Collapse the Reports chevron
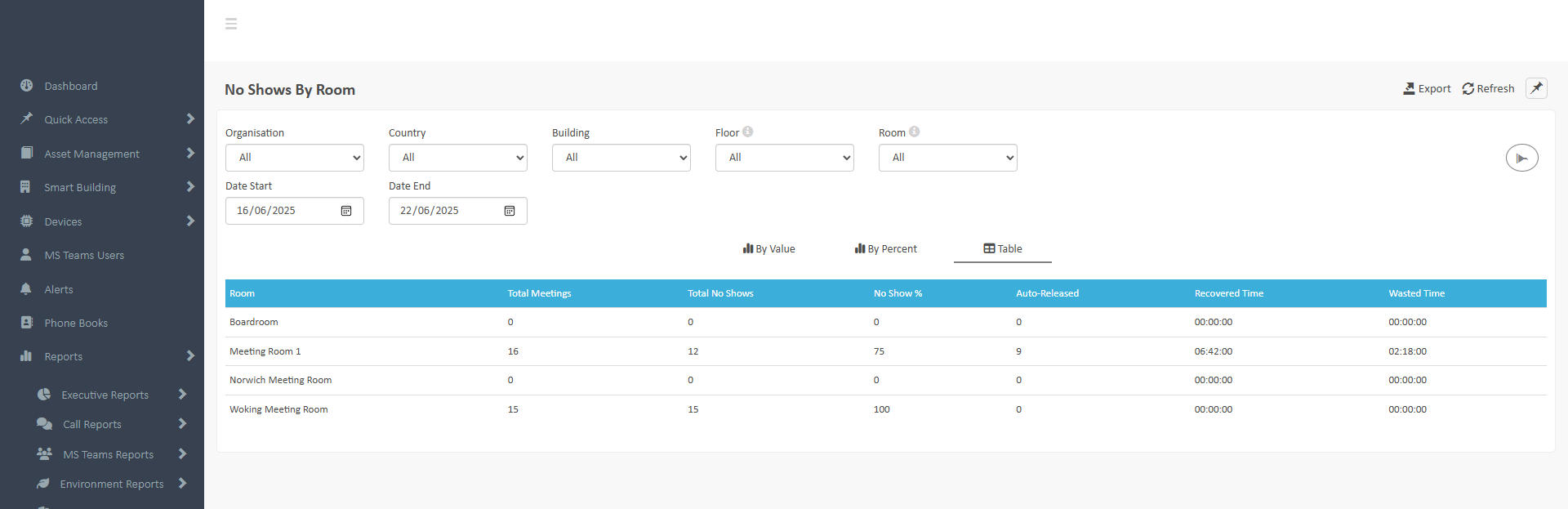This screenshot has width=1568, height=509. [190, 356]
